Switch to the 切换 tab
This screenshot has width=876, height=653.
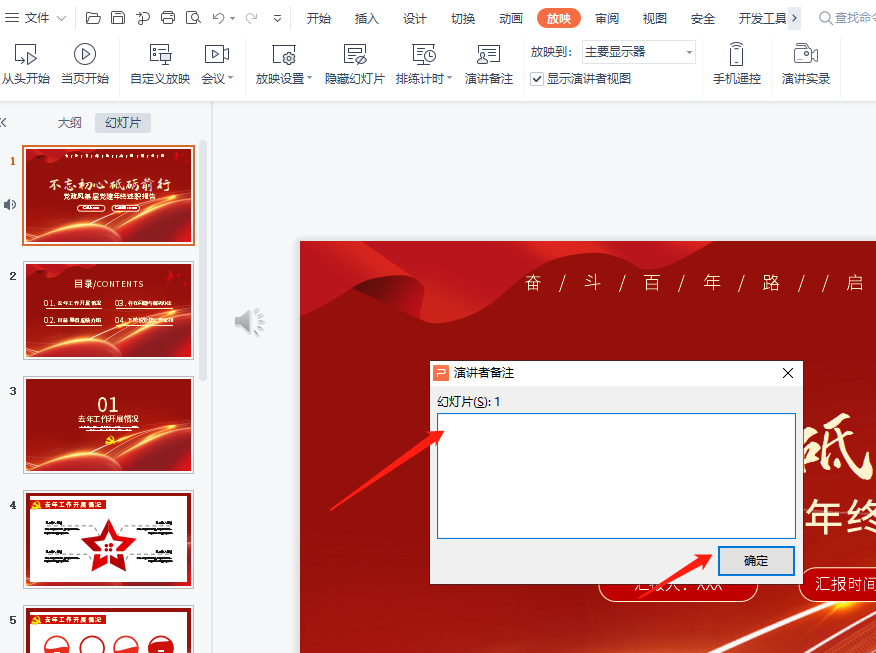point(463,18)
